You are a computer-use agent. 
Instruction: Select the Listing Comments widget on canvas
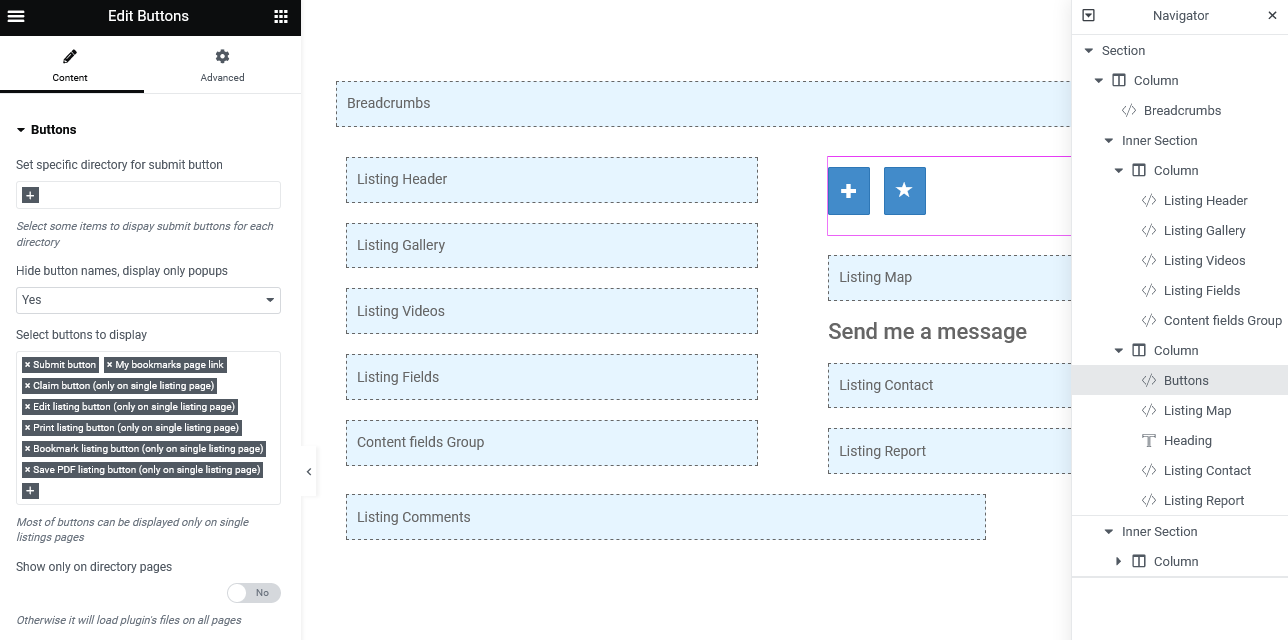click(x=666, y=517)
